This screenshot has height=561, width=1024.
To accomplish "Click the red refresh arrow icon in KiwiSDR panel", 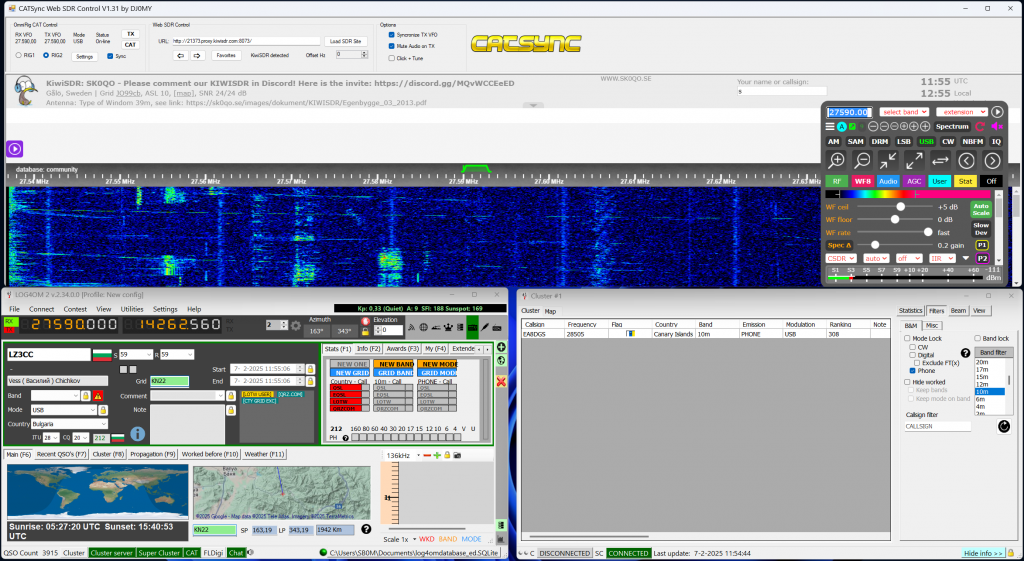I will (x=980, y=127).
